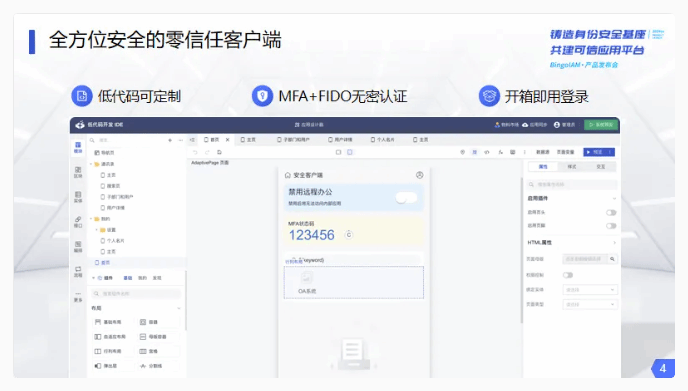Switch to the 个人名片 editor tab
688x391 pixels.
coord(383,140)
